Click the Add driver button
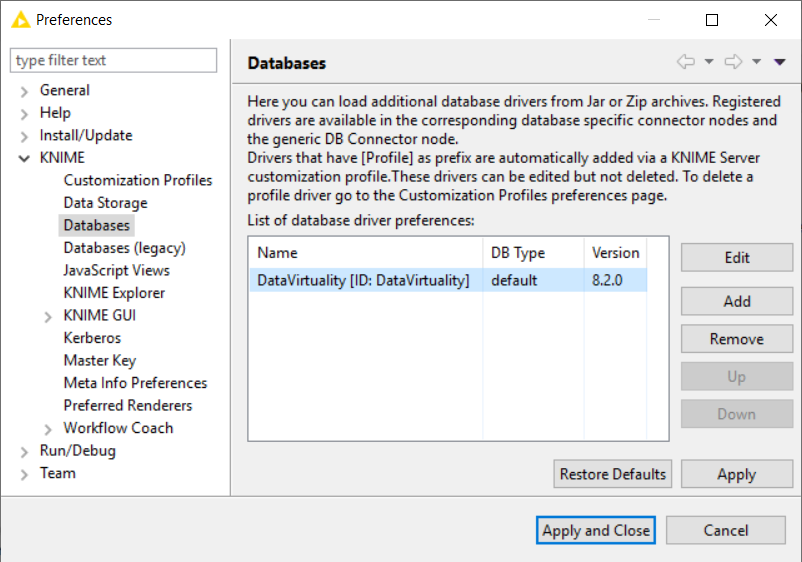The height and width of the screenshot is (562, 802). pos(737,301)
